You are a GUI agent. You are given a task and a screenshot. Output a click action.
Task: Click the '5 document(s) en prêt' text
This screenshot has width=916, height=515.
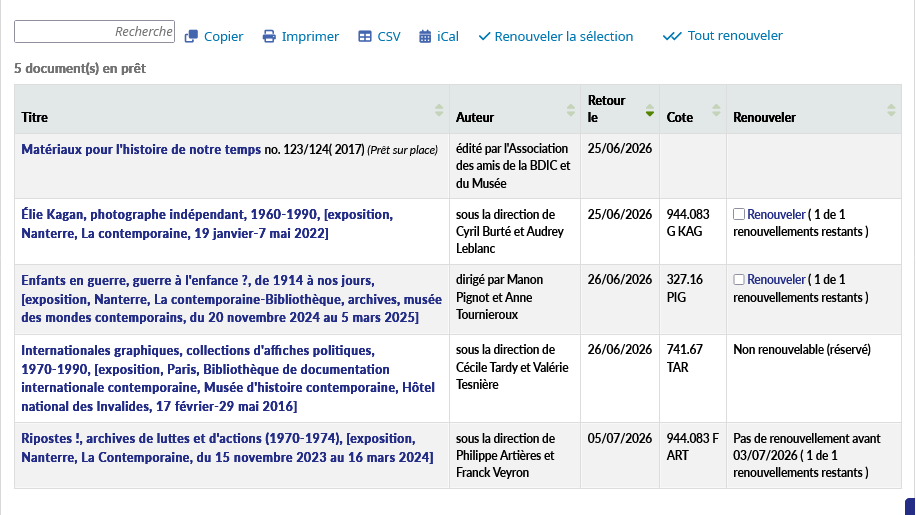point(80,68)
